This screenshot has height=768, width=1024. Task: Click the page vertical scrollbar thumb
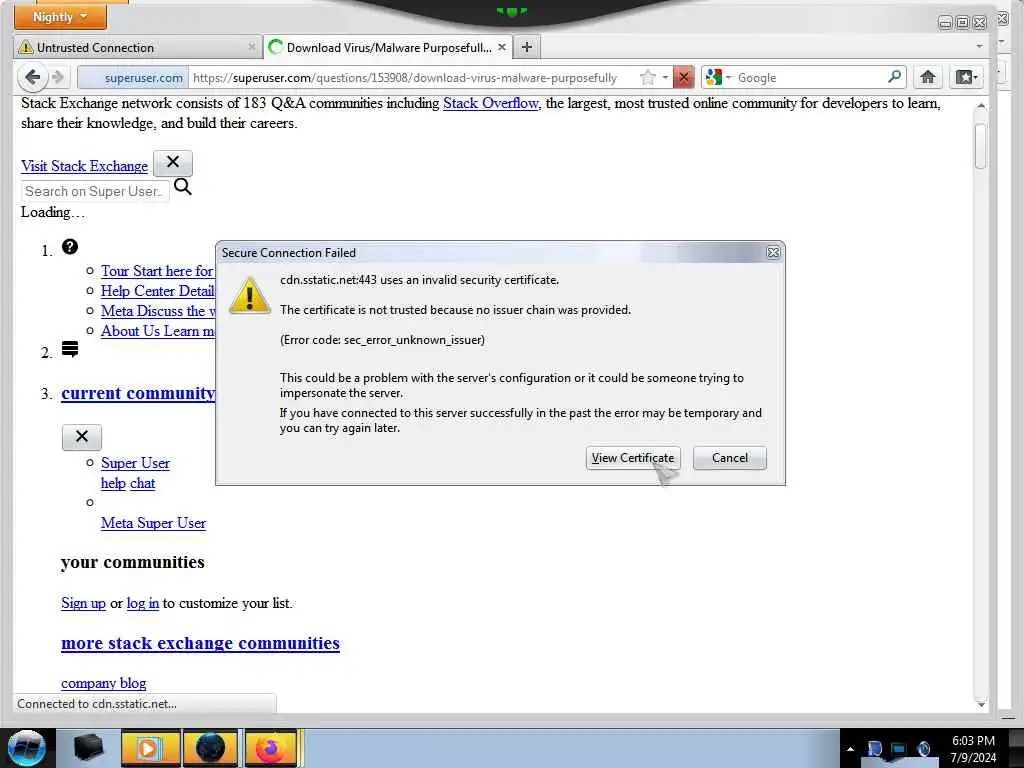coord(980,146)
